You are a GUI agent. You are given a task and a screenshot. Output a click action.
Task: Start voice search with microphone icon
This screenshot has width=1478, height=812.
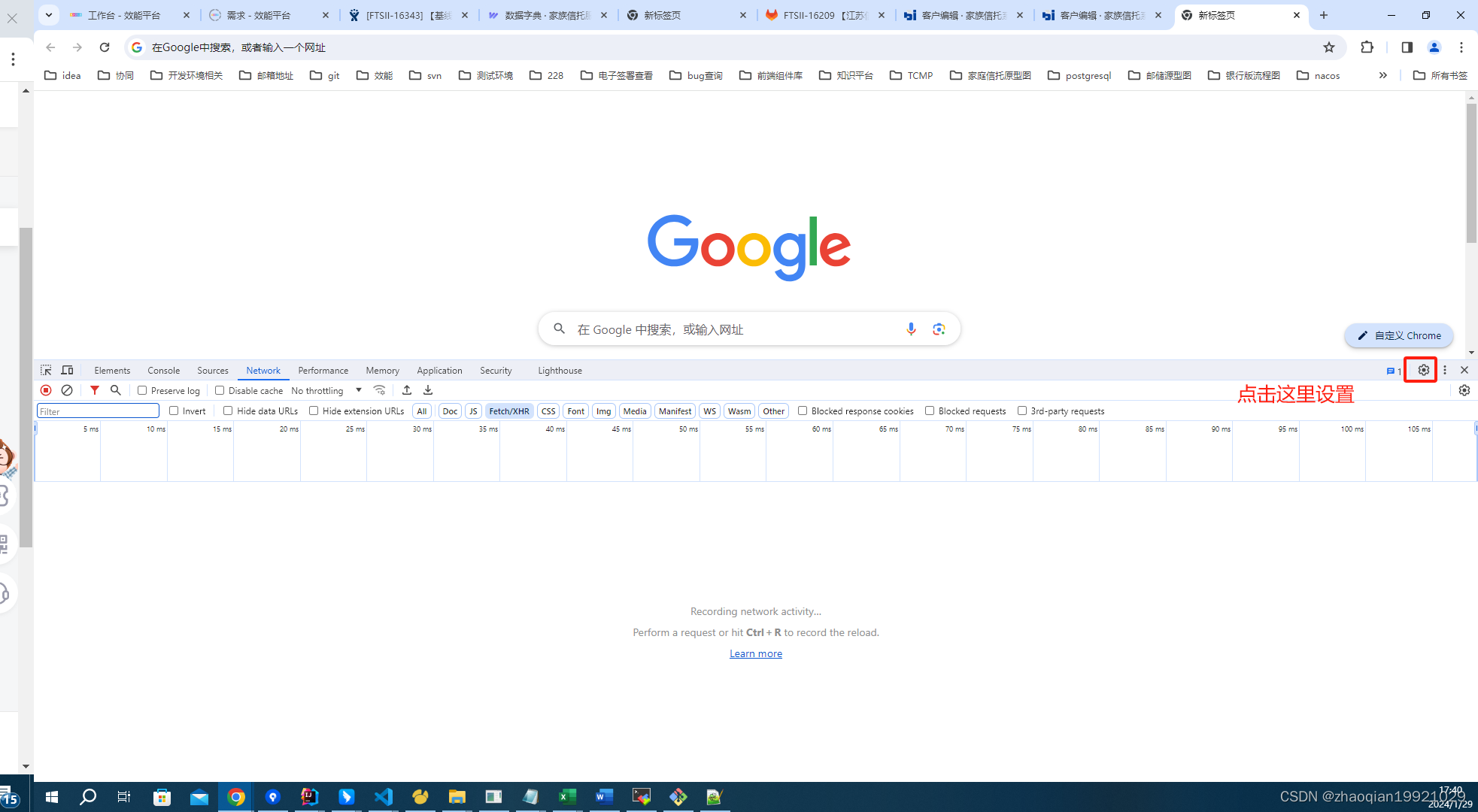(911, 329)
